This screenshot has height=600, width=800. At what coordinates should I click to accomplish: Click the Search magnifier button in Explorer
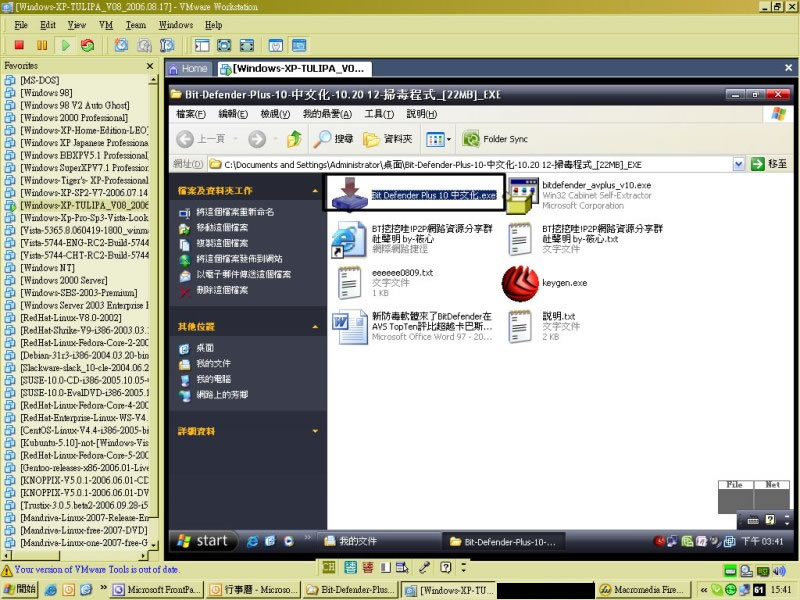[333, 139]
